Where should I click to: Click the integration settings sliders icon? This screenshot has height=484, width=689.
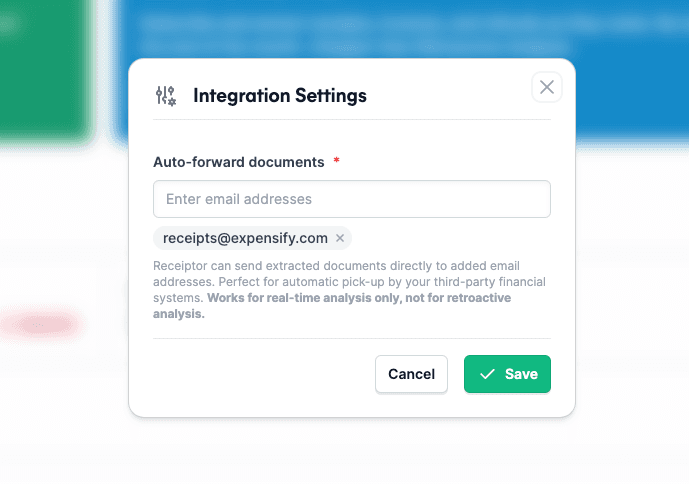coord(166,96)
